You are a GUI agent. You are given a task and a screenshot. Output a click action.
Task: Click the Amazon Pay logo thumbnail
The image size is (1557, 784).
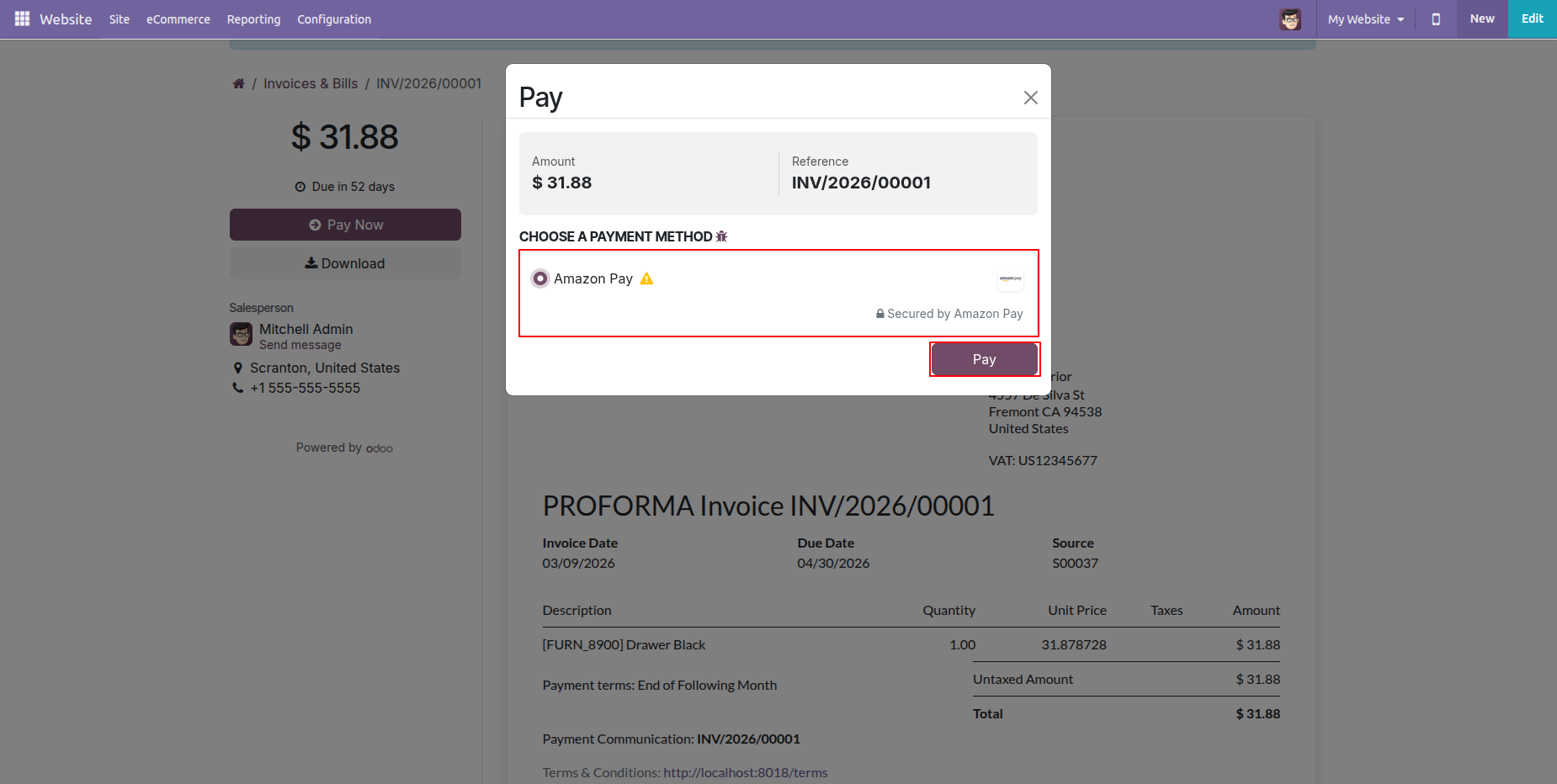(x=1010, y=278)
